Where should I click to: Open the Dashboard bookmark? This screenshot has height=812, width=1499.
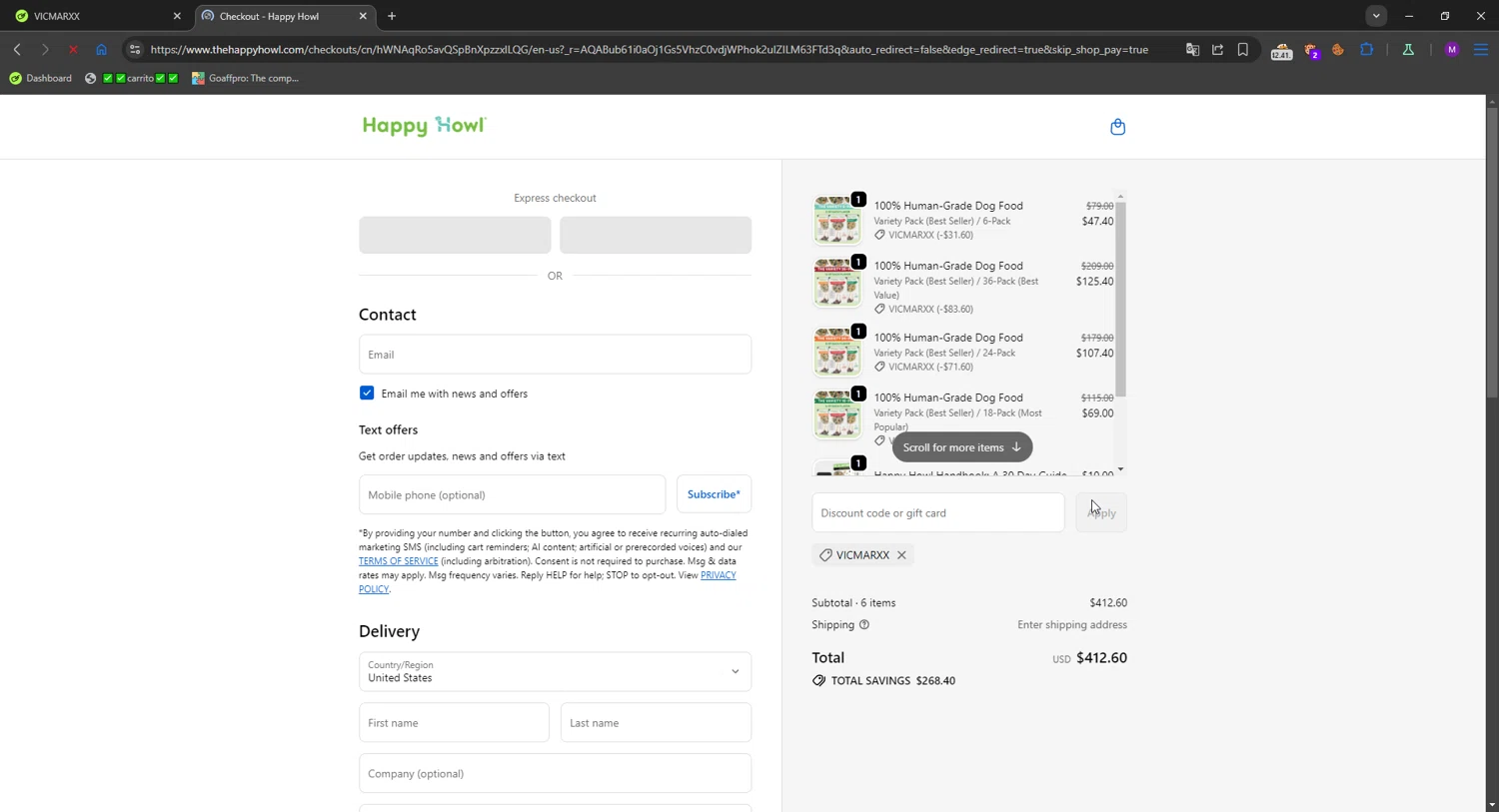point(41,78)
